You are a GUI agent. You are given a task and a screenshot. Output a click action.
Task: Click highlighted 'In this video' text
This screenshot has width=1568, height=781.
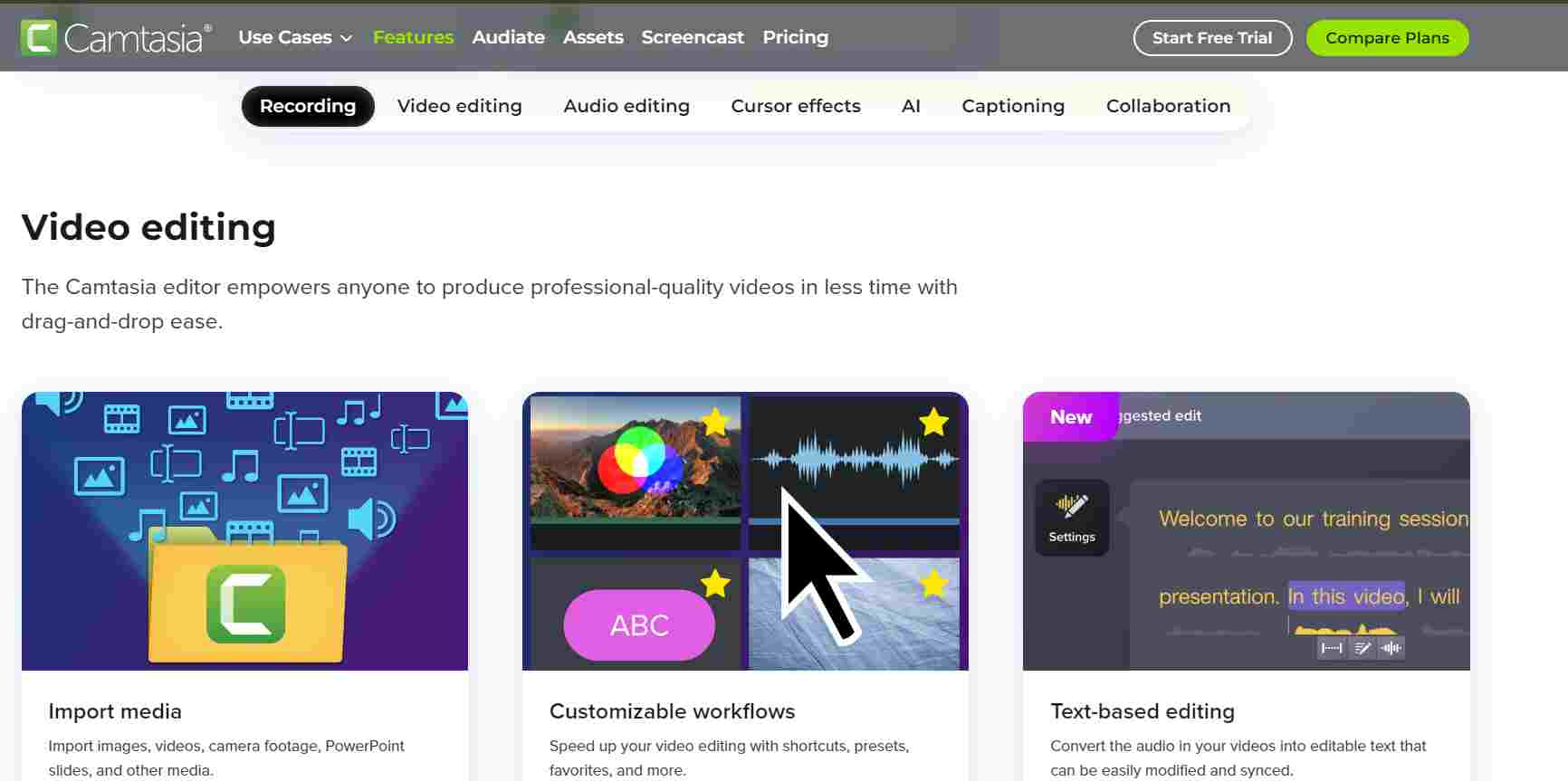point(1346,596)
